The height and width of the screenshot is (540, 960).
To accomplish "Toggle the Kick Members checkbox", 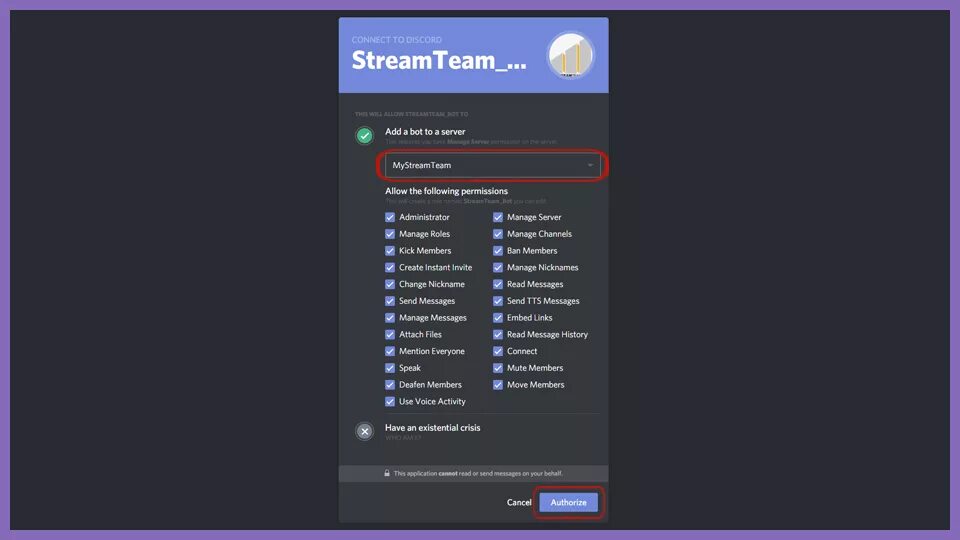I will coord(390,251).
